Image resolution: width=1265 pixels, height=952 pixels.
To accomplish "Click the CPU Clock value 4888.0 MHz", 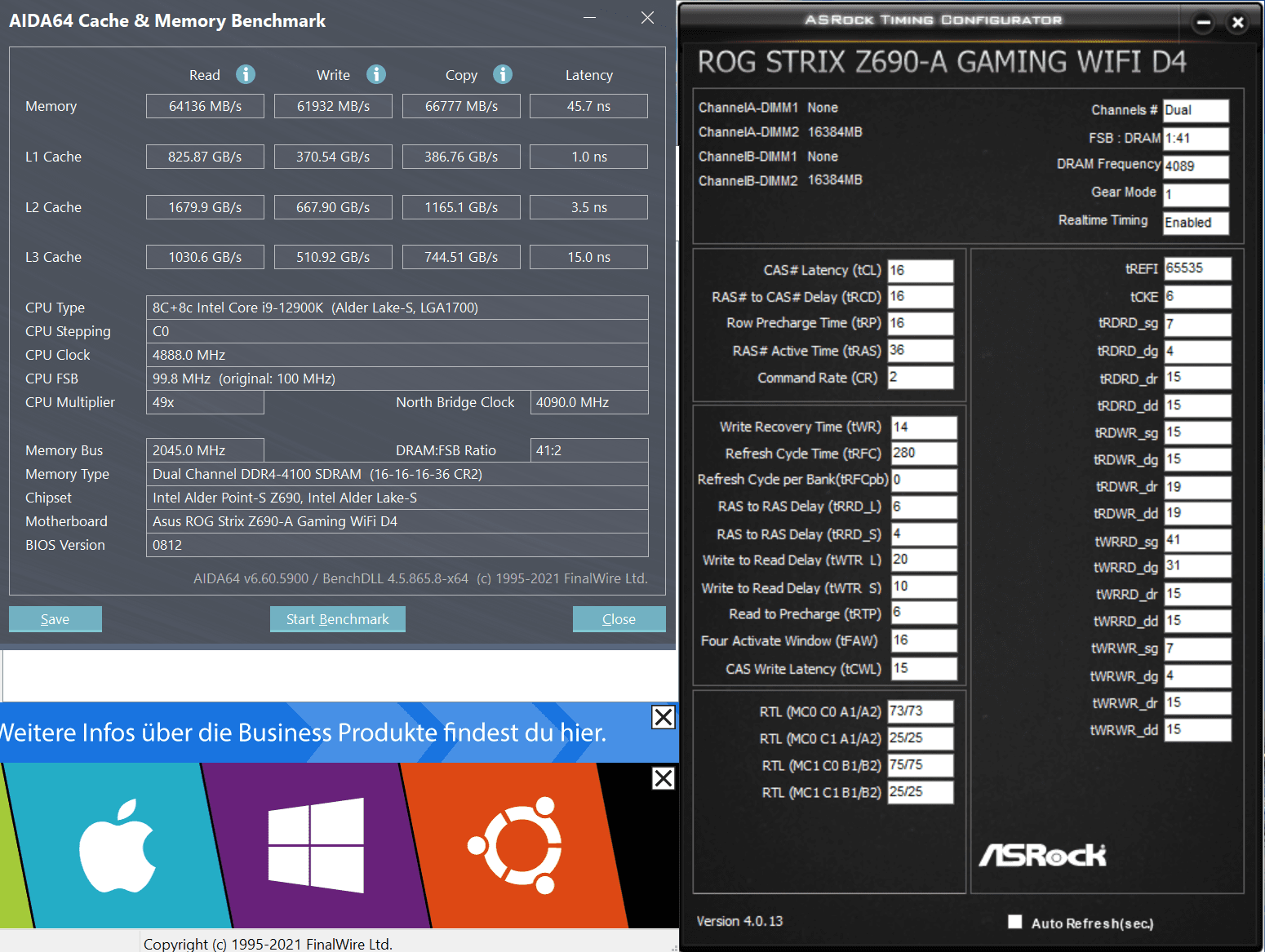I will [x=397, y=355].
